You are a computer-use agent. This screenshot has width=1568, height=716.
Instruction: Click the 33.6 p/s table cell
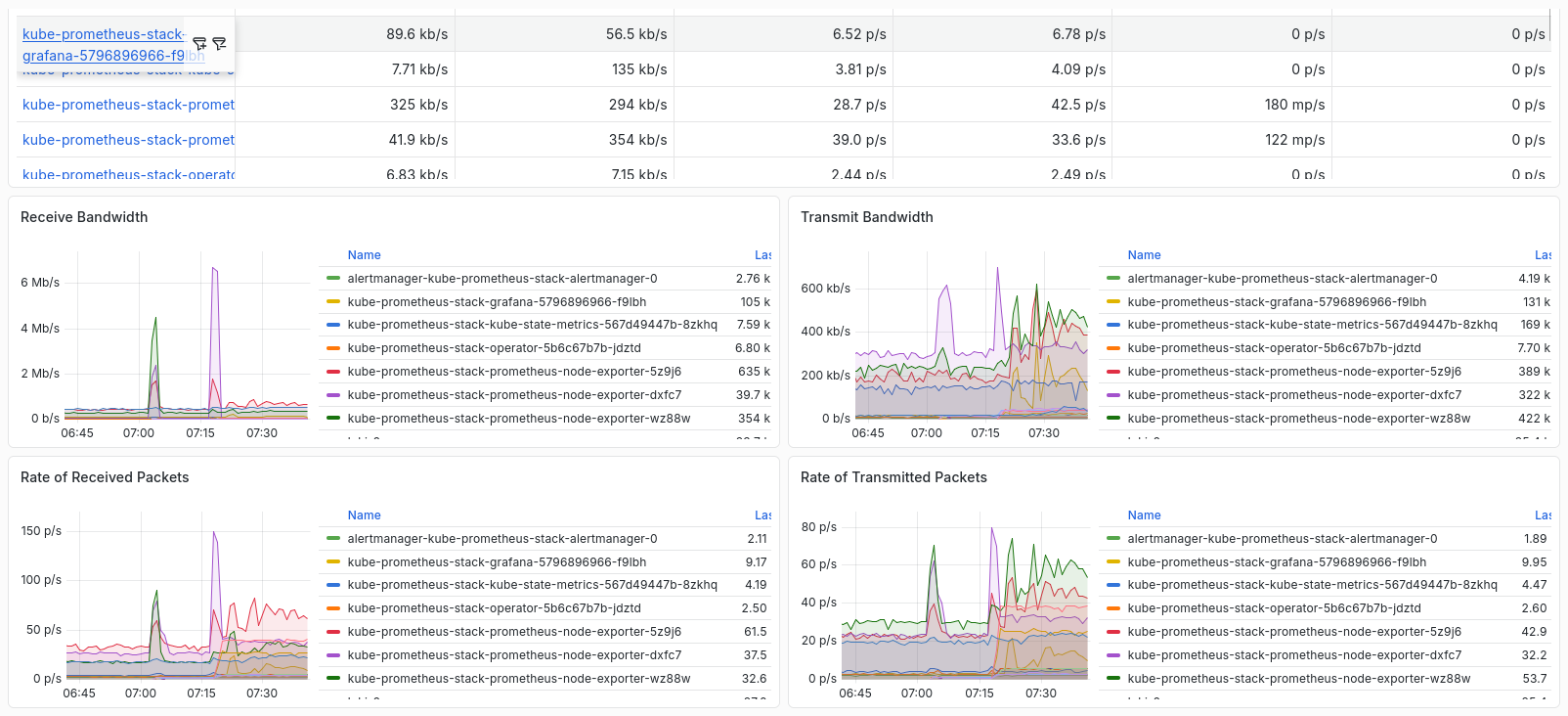point(1002,140)
